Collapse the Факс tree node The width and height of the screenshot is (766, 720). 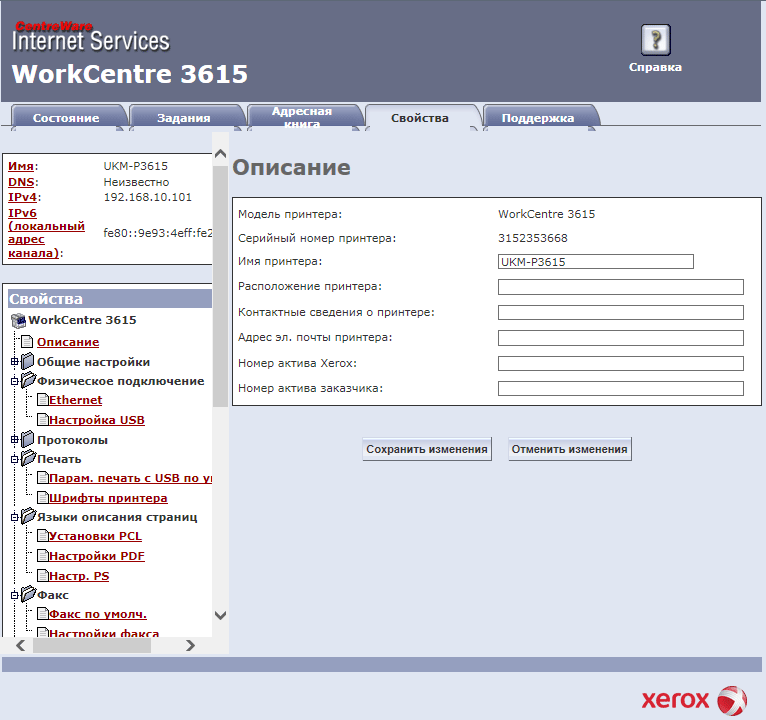(x=15, y=595)
